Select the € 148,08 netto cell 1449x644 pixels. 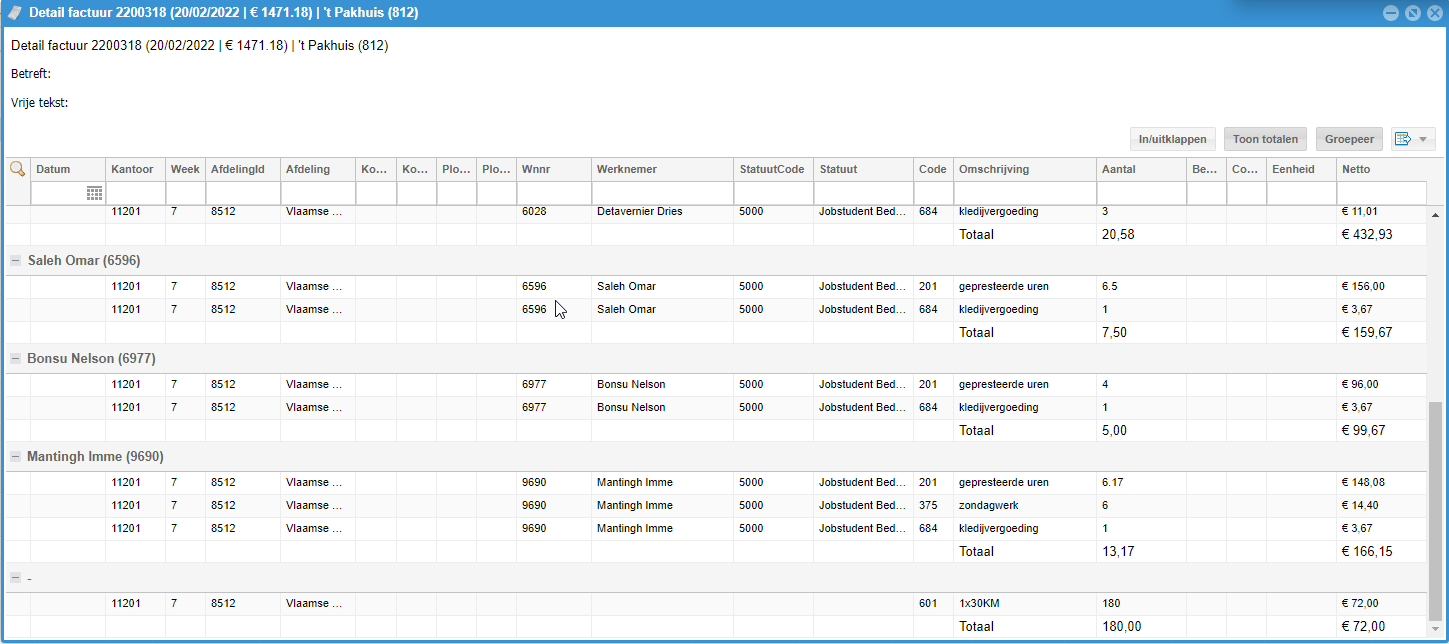(1382, 482)
